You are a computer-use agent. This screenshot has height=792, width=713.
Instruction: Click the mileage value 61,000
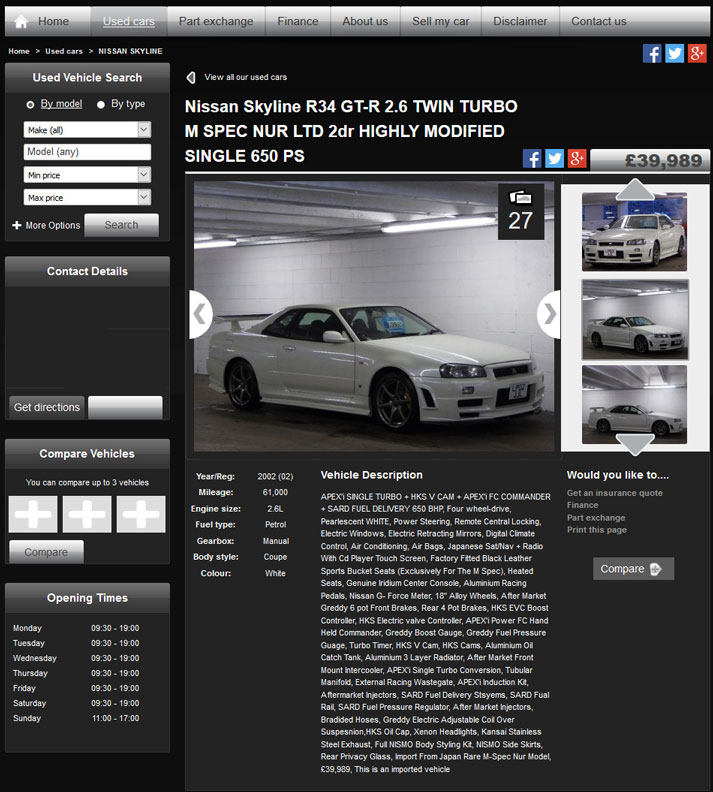tap(275, 492)
